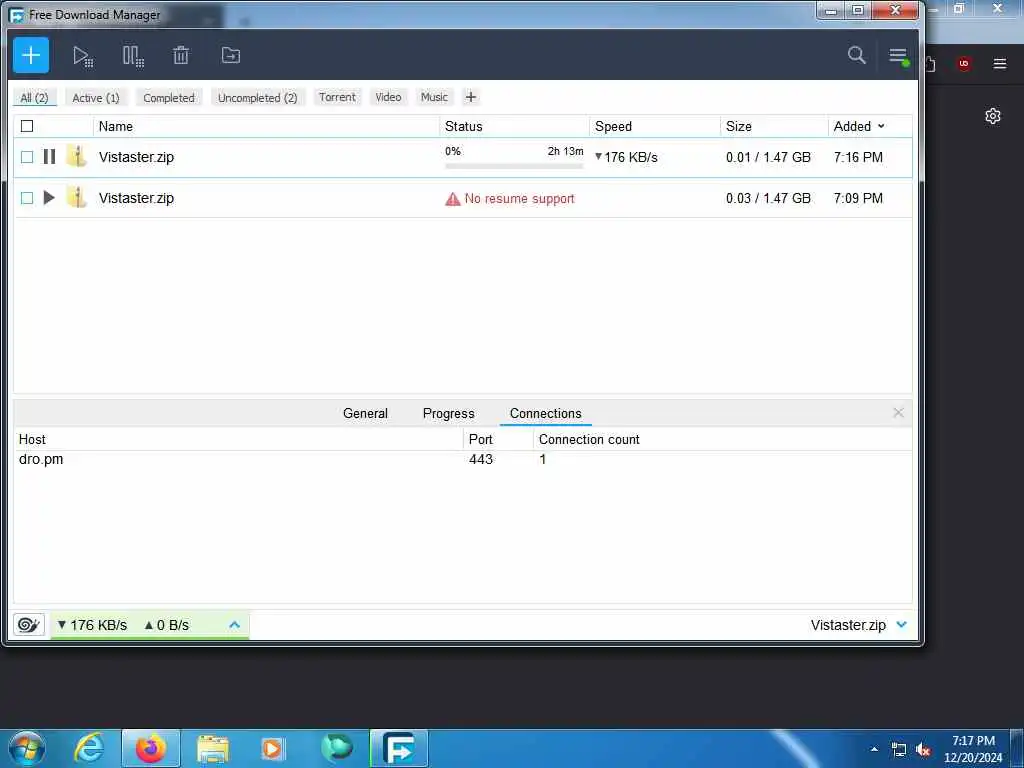Check the box for 7:16 PM Vistaster.zip
The image size is (1024, 768).
[27, 157]
